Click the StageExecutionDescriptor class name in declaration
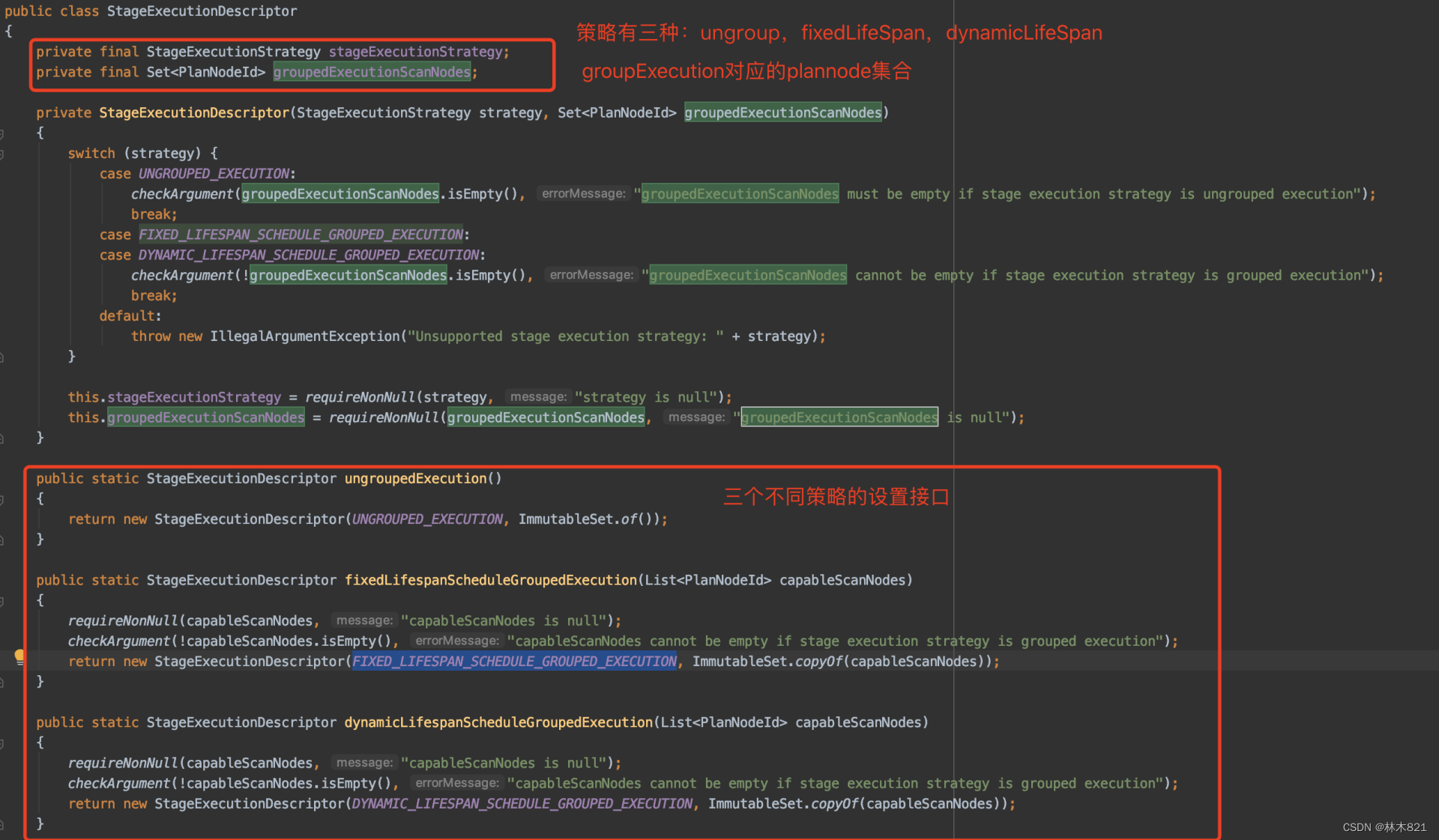Image resolution: width=1439 pixels, height=840 pixels. pyautogui.click(x=202, y=11)
